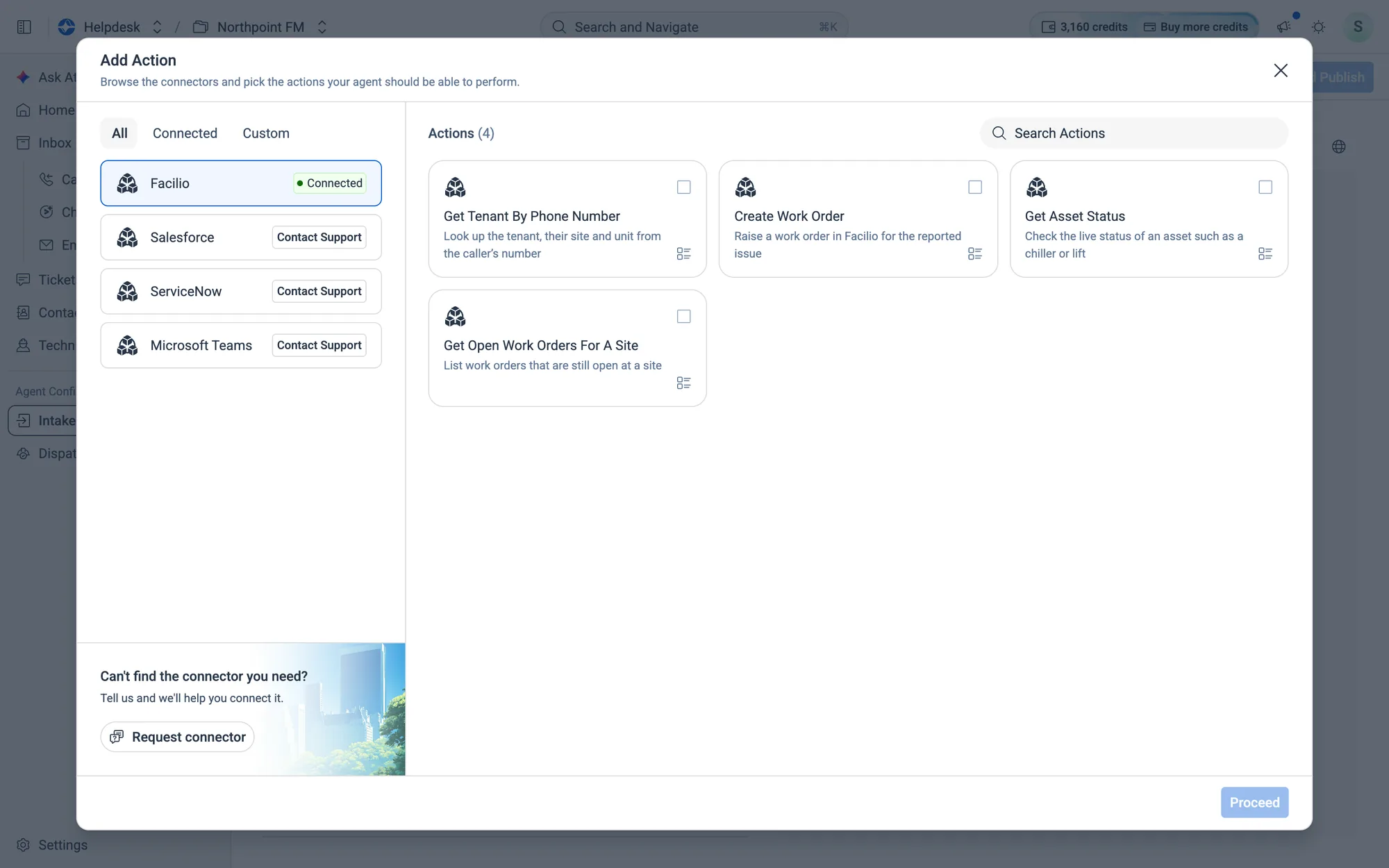
Task: Click the ServiceNow connector logo icon
Action: [x=127, y=292]
